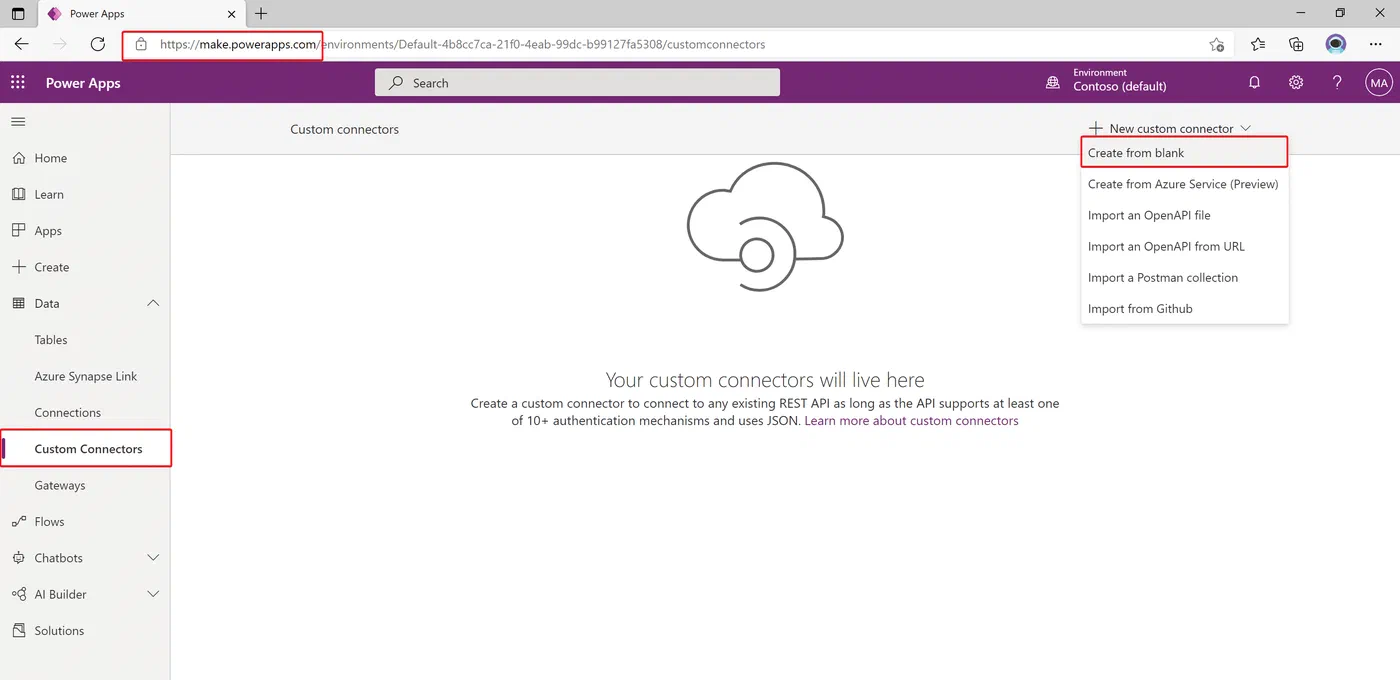Click the browser address bar URL
Viewport: 1400px width, 680px height.
click(x=463, y=44)
